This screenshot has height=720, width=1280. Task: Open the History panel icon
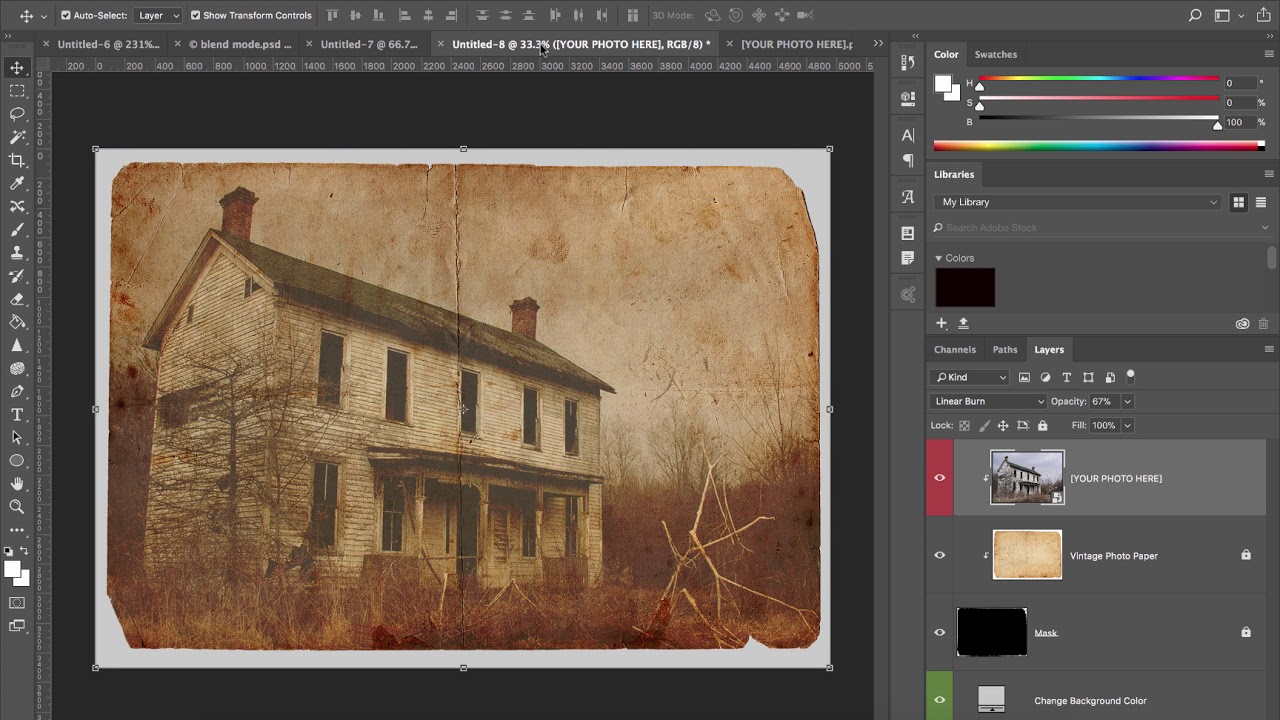[x=908, y=62]
